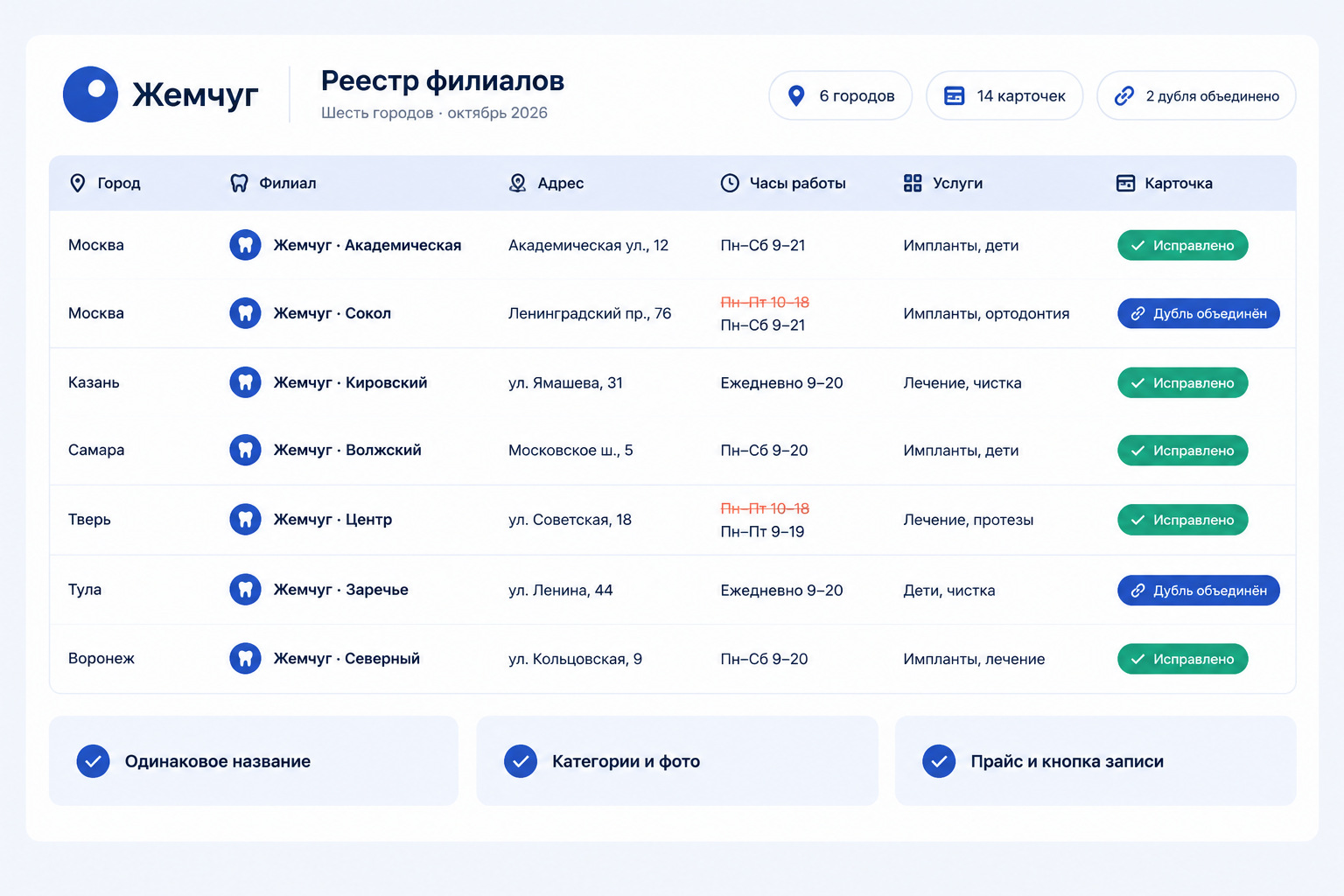This screenshot has height=896, width=1344.
Task: Click the «2 дубля объединено» chip
Action: 1196,95
